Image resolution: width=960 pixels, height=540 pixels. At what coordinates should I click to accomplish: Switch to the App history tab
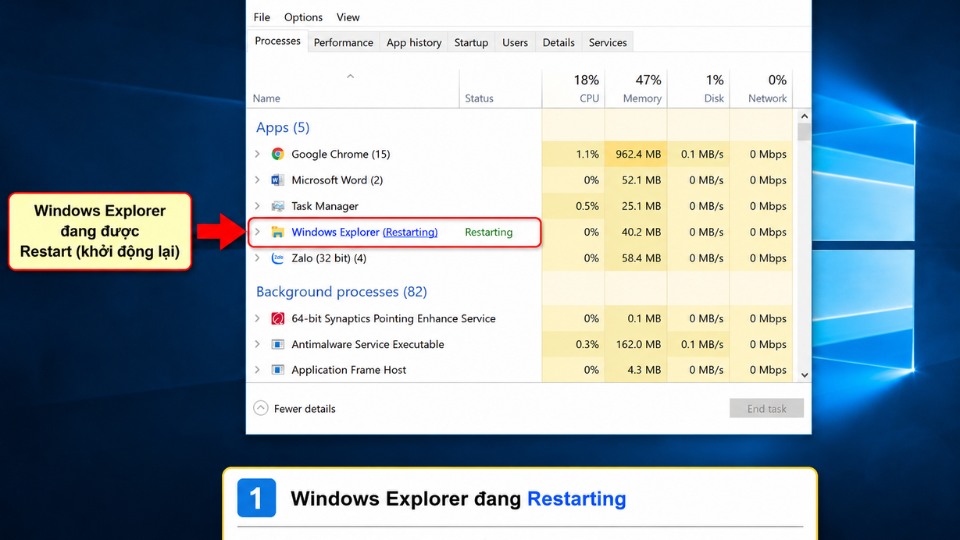[x=414, y=42]
